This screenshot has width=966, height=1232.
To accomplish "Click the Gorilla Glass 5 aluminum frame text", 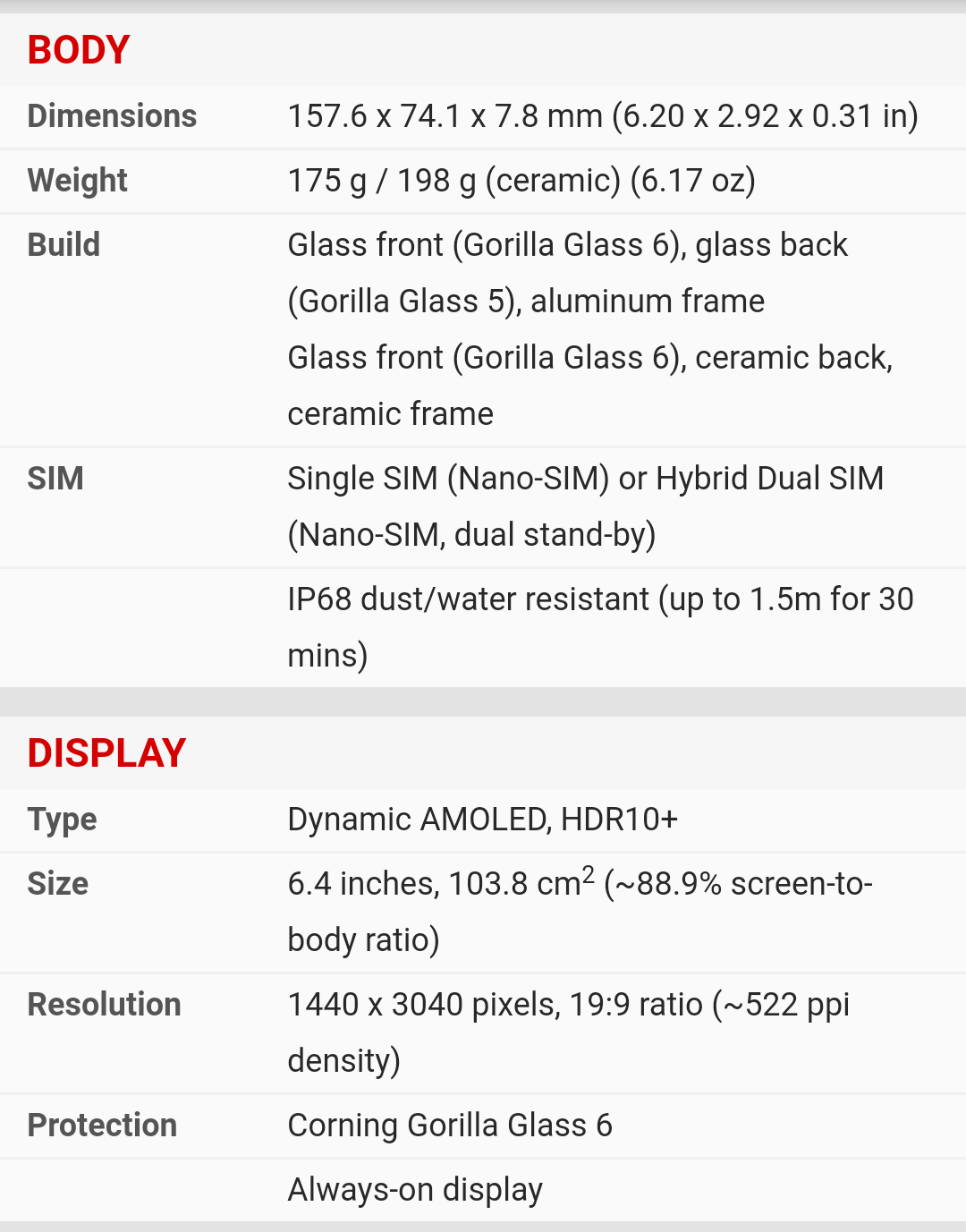I will (x=526, y=302).
